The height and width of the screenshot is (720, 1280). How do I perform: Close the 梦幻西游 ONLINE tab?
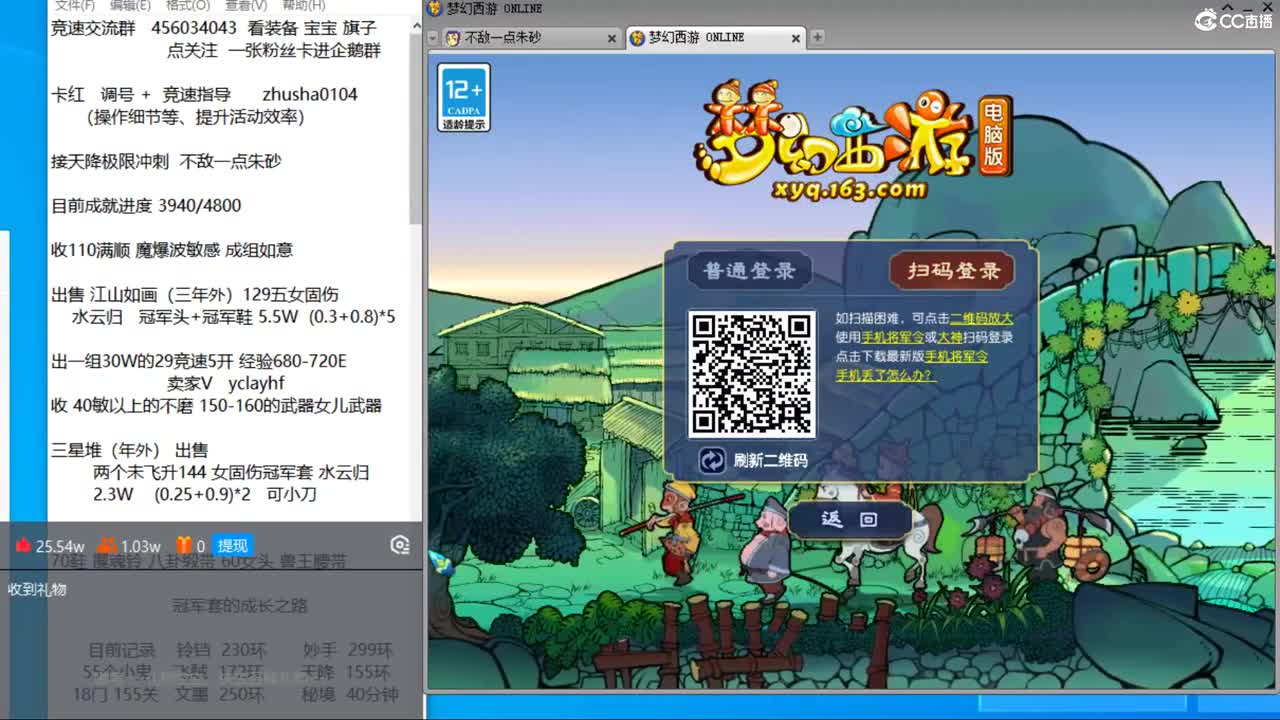796,38
